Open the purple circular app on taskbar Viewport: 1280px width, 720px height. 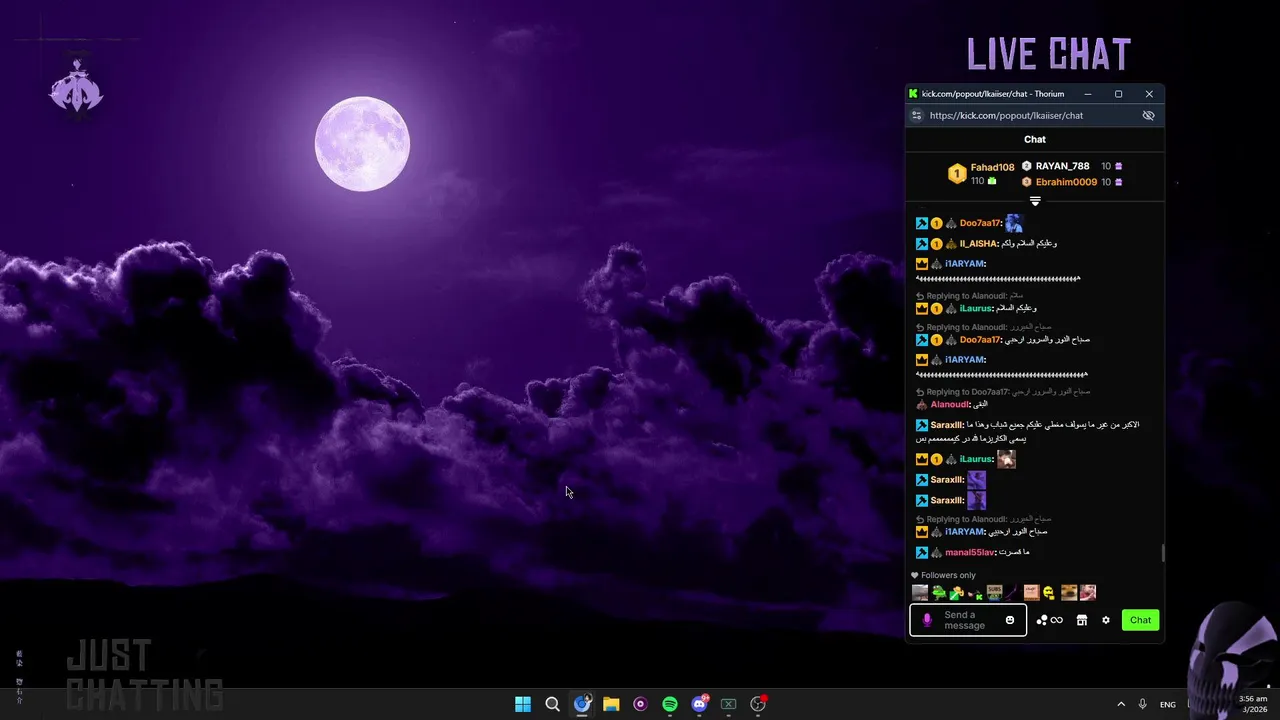tap(640, 704)
